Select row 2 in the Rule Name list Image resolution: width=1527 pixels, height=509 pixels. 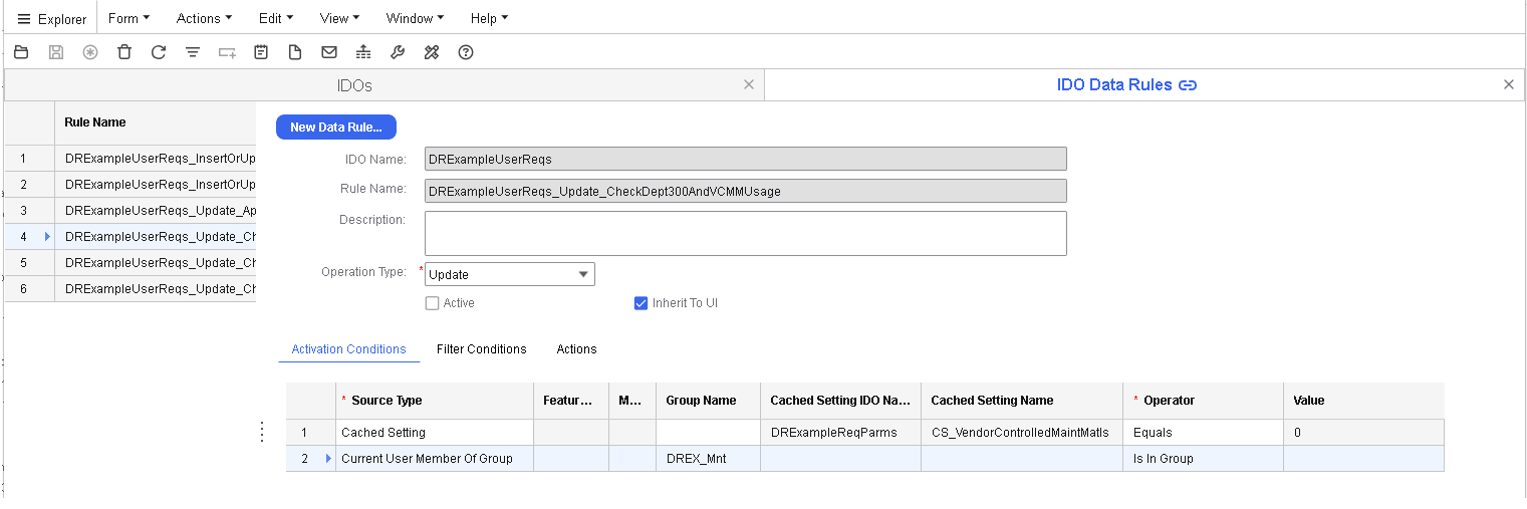(157, 184)
